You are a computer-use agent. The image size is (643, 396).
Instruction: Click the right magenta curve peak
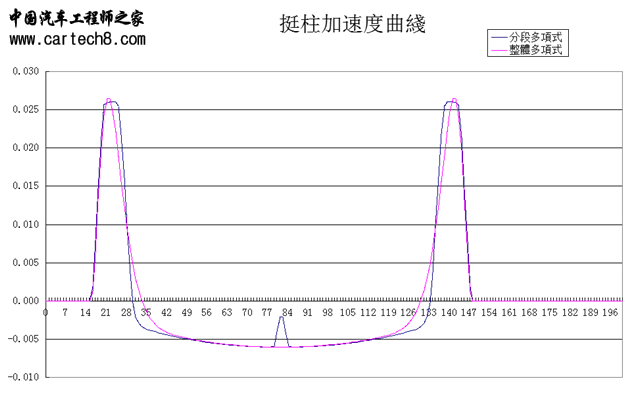[454, 100]
